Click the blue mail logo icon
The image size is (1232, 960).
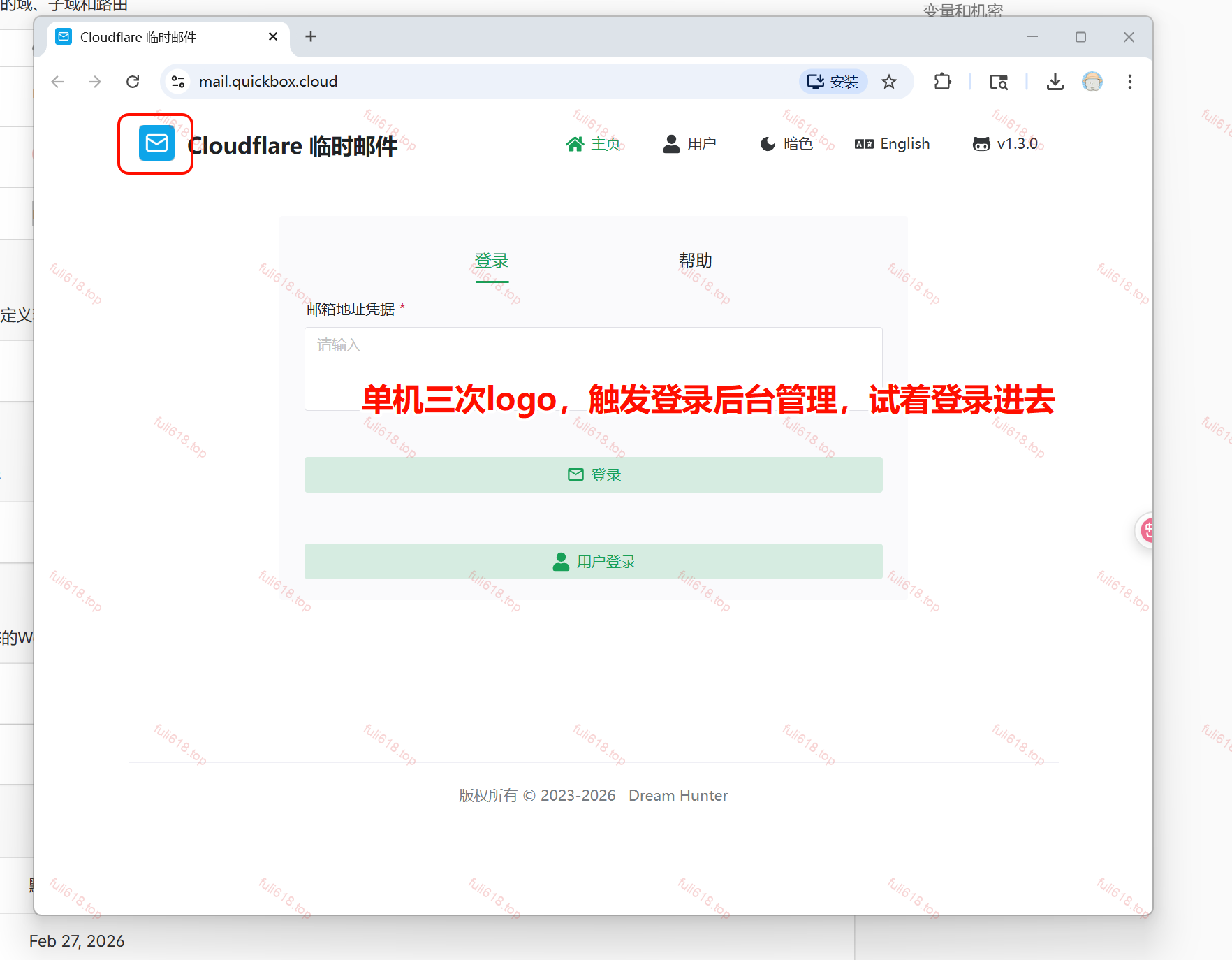tap(156, 143)
